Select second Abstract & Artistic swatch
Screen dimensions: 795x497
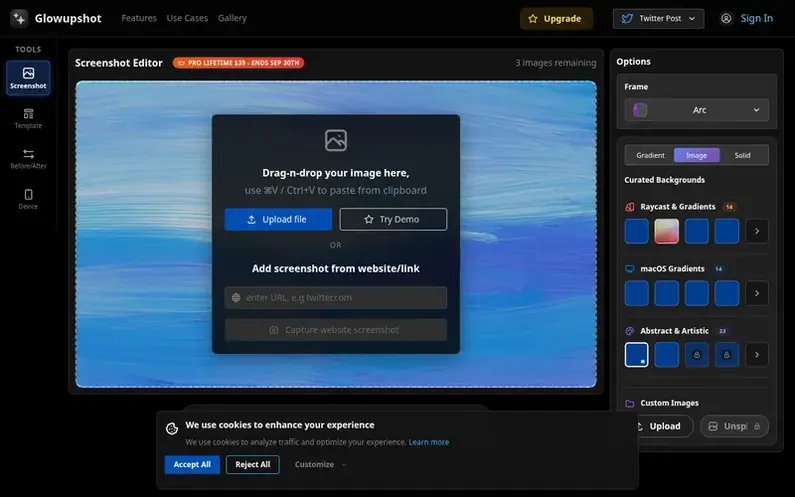(x=666, y=354)
